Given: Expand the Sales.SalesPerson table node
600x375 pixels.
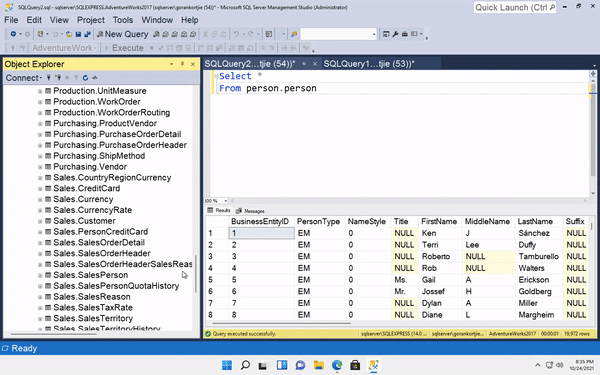Looking at the screenshot, I should (40, 275).
